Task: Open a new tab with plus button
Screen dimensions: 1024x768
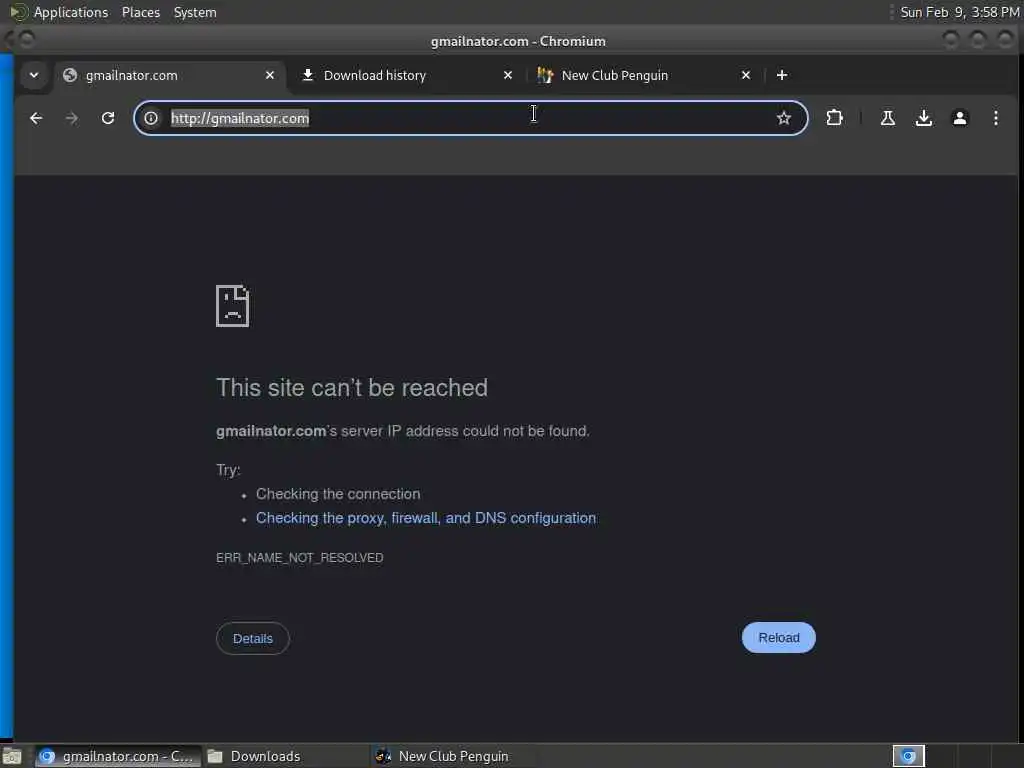Action: [782, 75]
